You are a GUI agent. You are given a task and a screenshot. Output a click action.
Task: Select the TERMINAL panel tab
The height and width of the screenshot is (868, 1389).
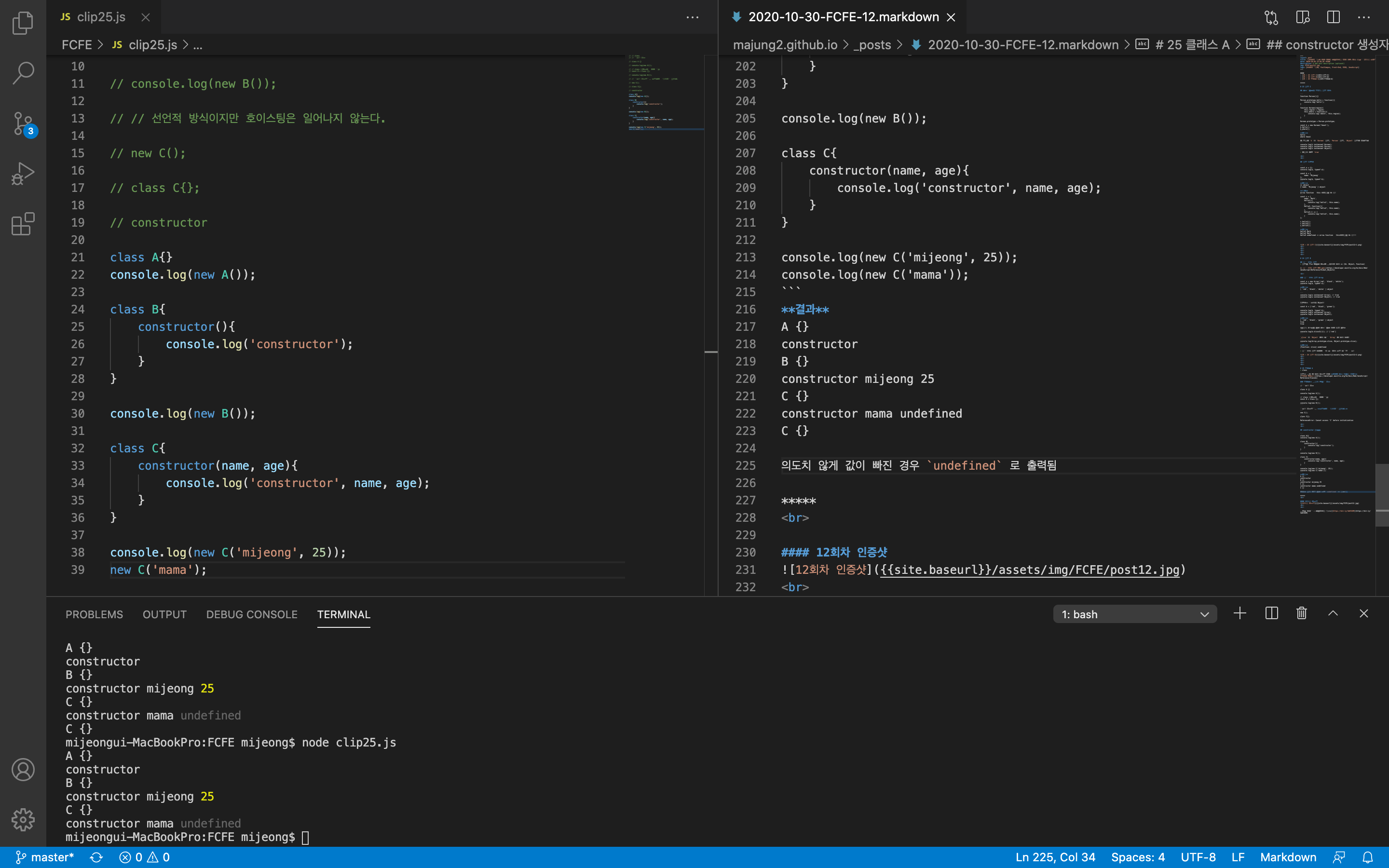point(344,614)
